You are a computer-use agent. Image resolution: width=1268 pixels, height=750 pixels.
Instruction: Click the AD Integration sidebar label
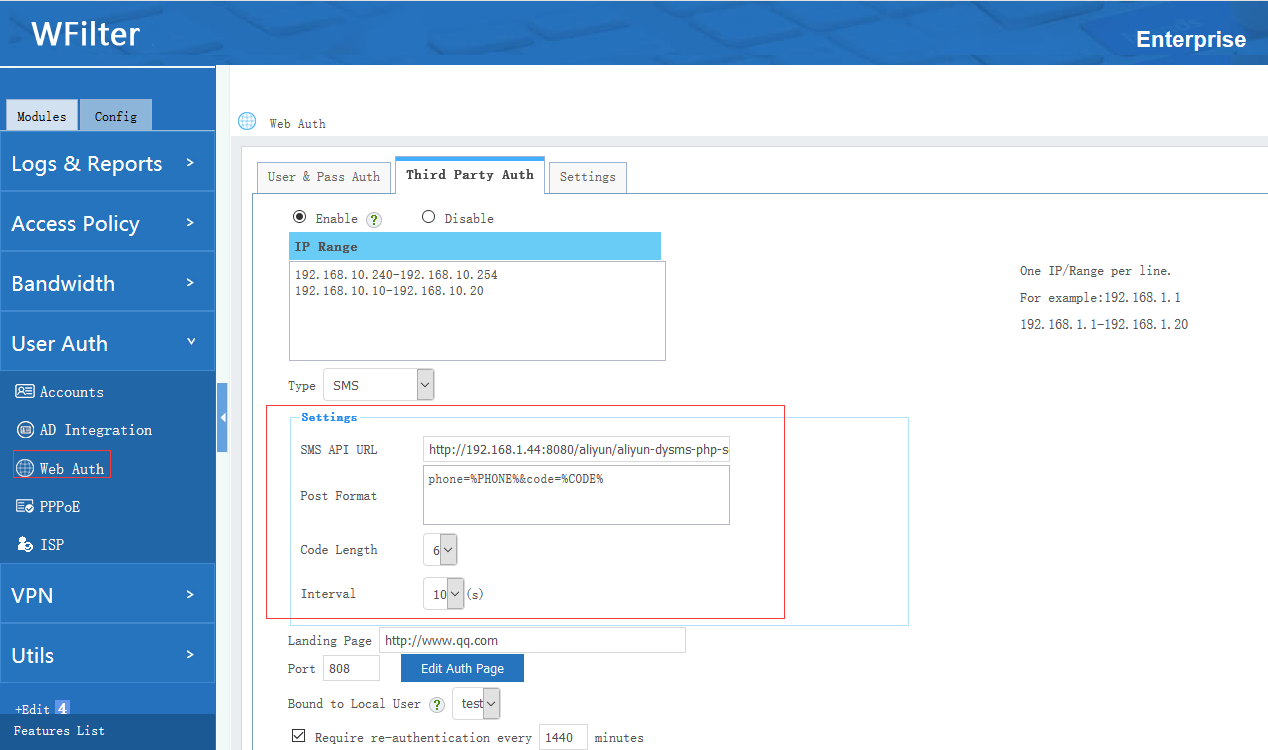tap(96, 430)
